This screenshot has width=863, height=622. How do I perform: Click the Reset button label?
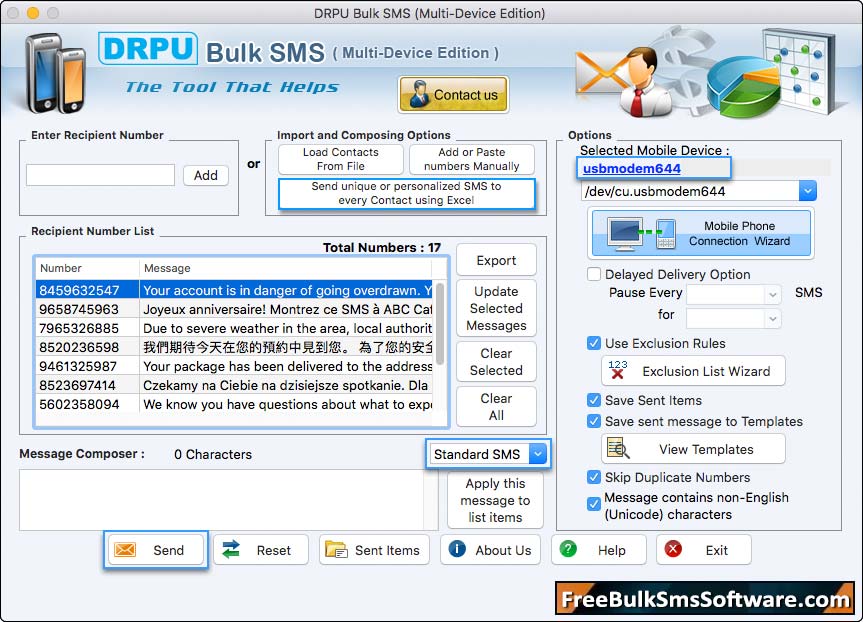click(274, 550)
